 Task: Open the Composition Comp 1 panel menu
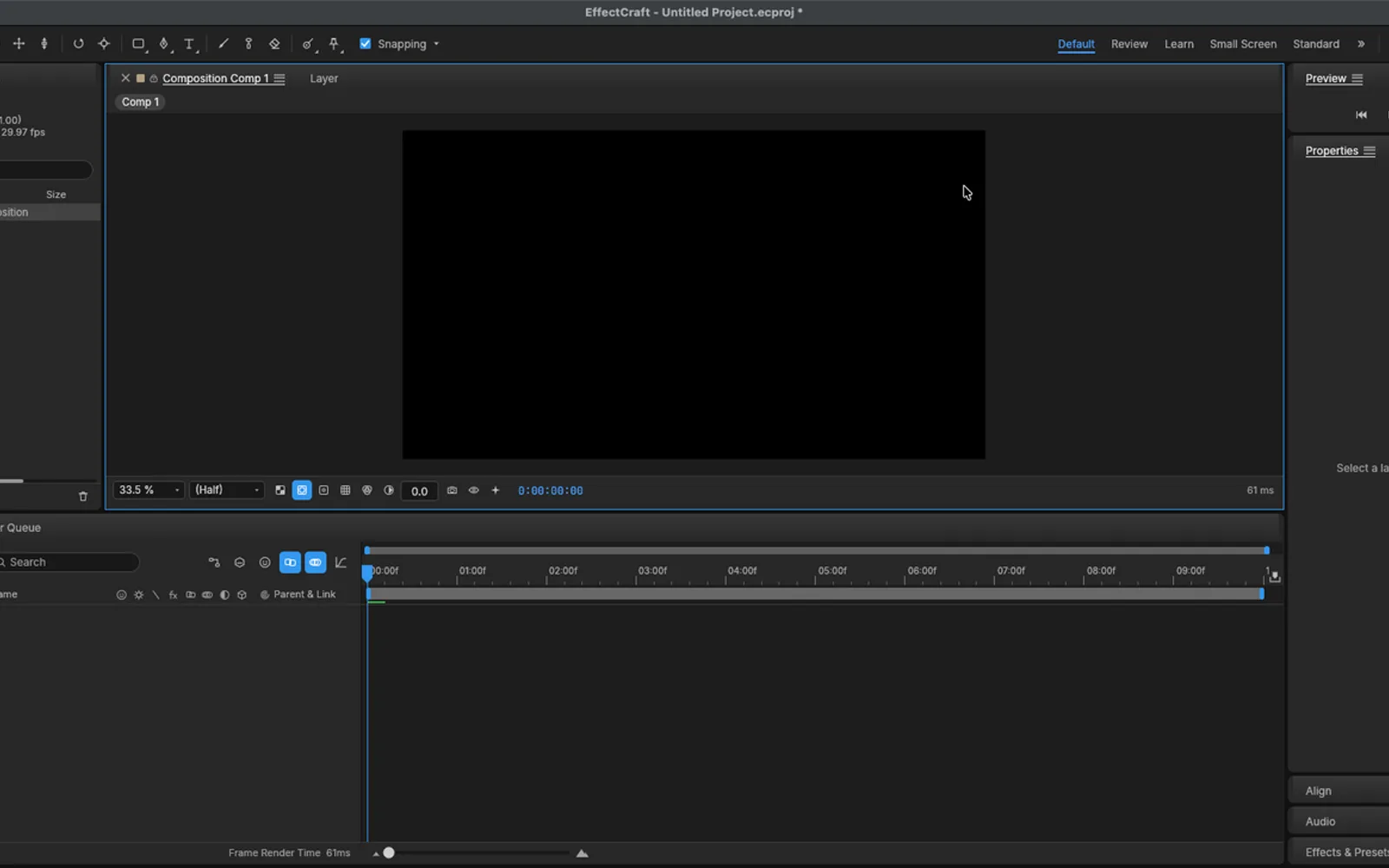coord(280,78)
